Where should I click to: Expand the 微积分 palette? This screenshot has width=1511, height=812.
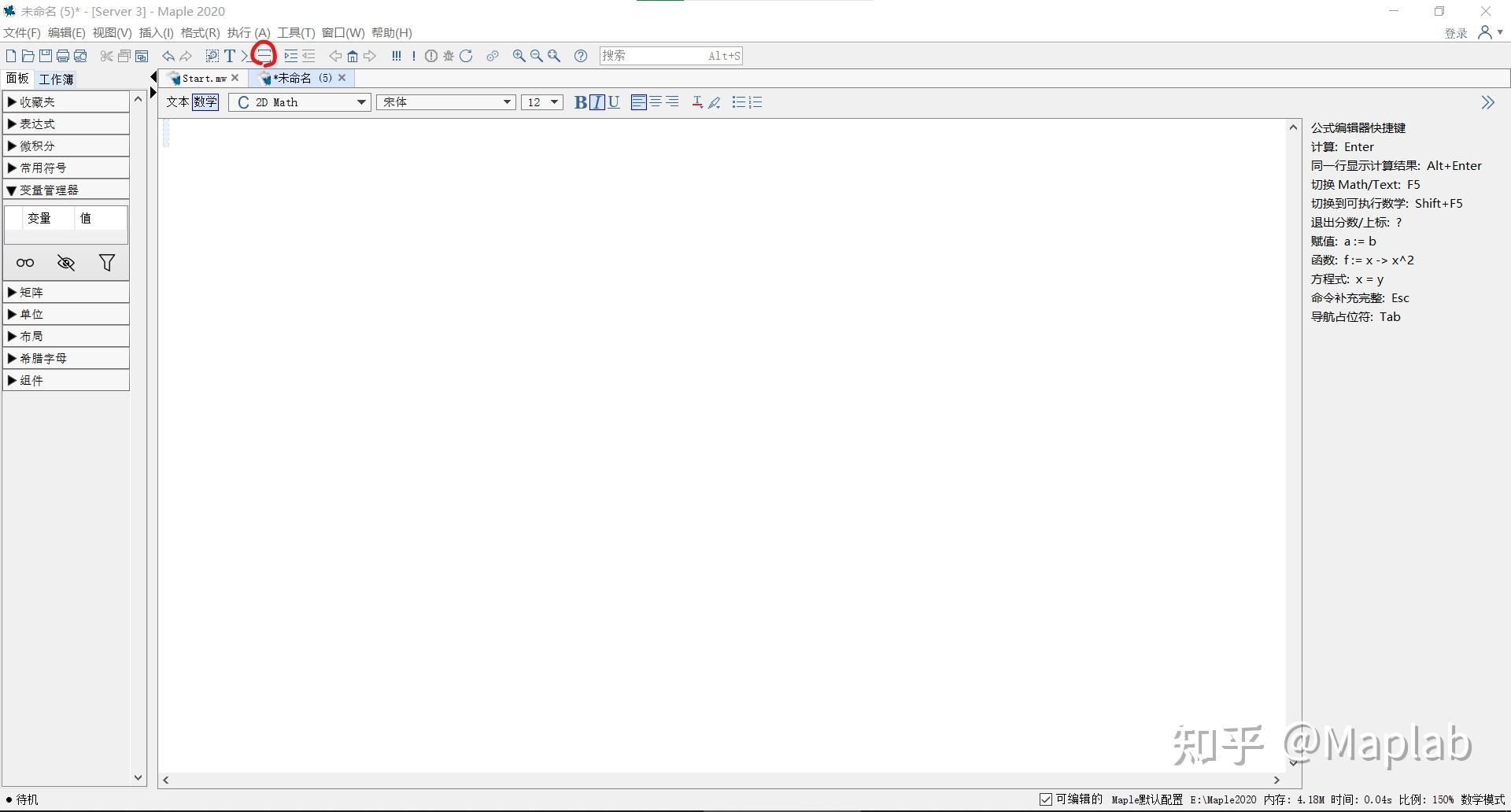66,146
